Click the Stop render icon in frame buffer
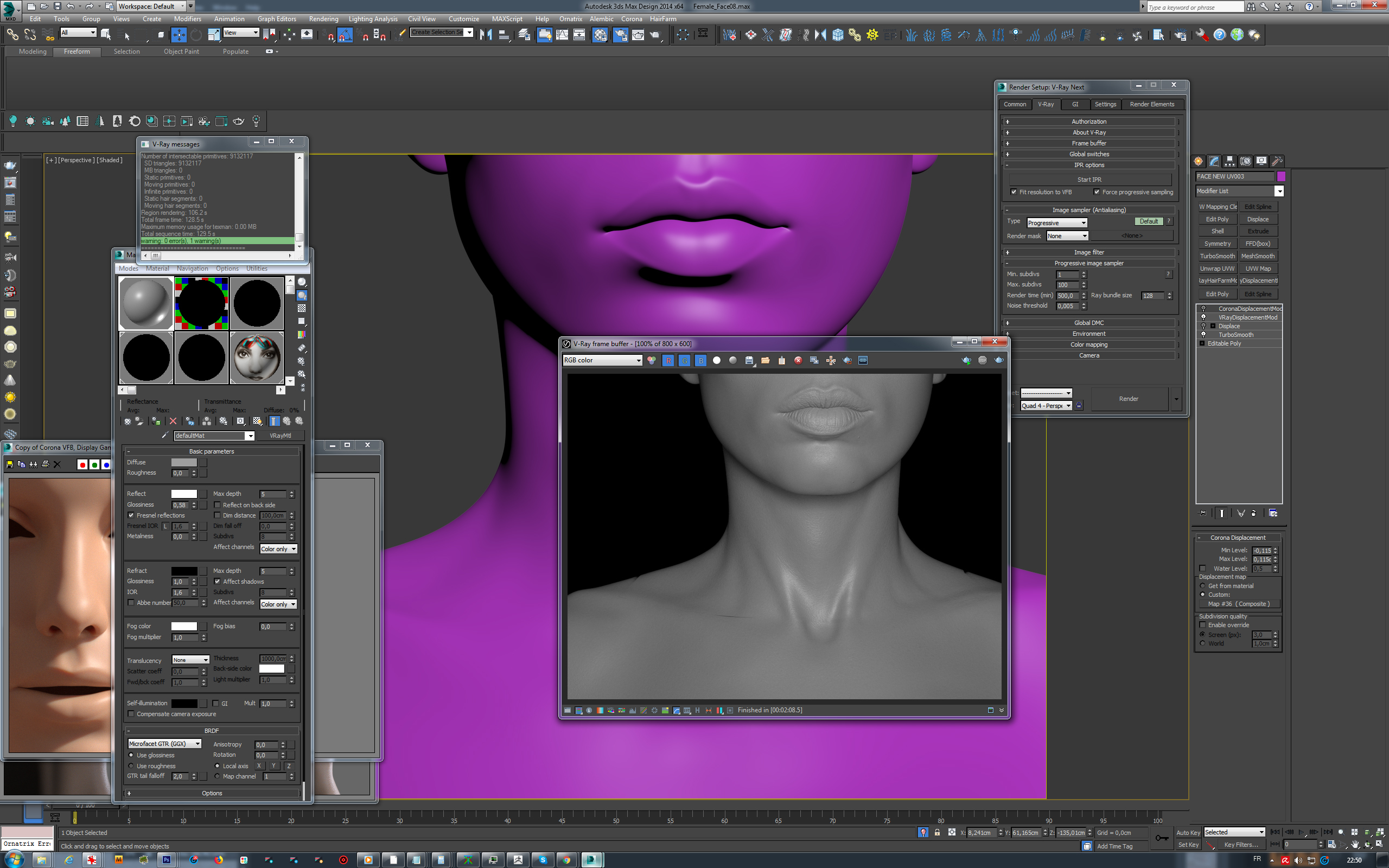The image size is (1389, 868). (x=983, y=361)
